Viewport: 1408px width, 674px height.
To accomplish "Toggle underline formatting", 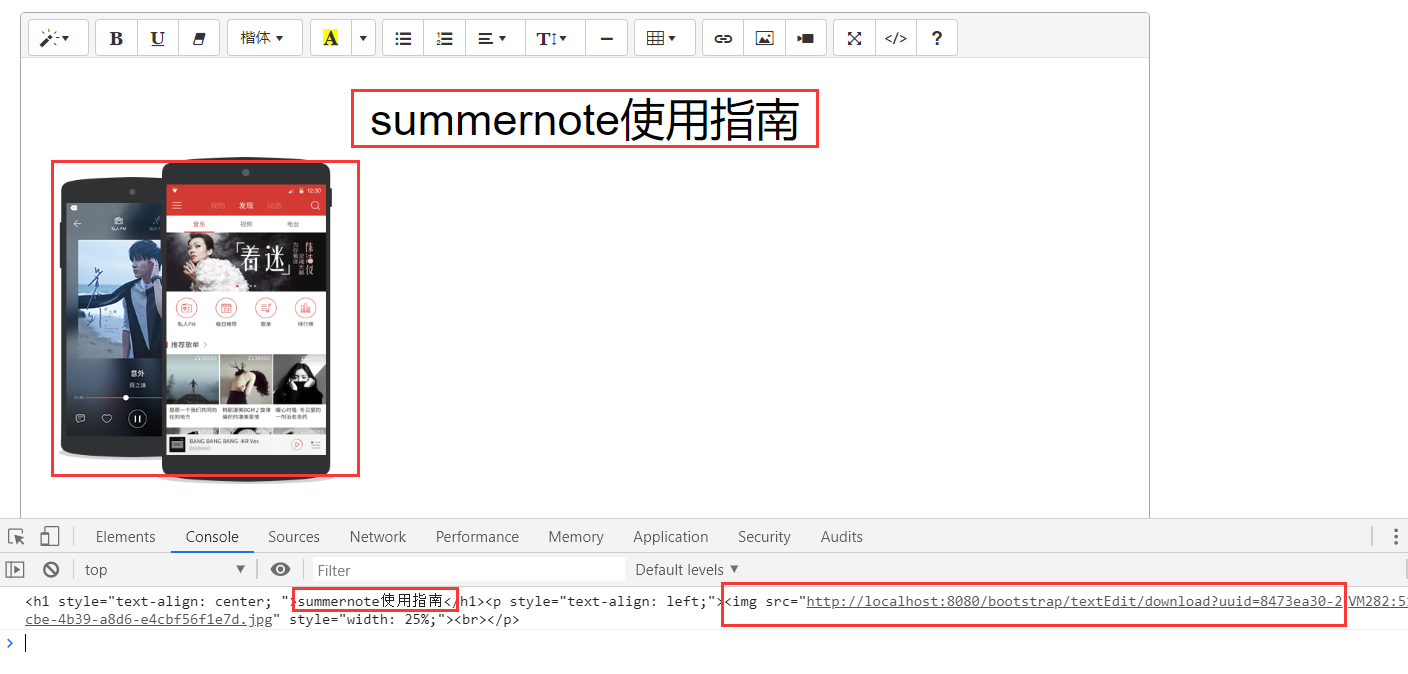I will (x=157, y=37).
